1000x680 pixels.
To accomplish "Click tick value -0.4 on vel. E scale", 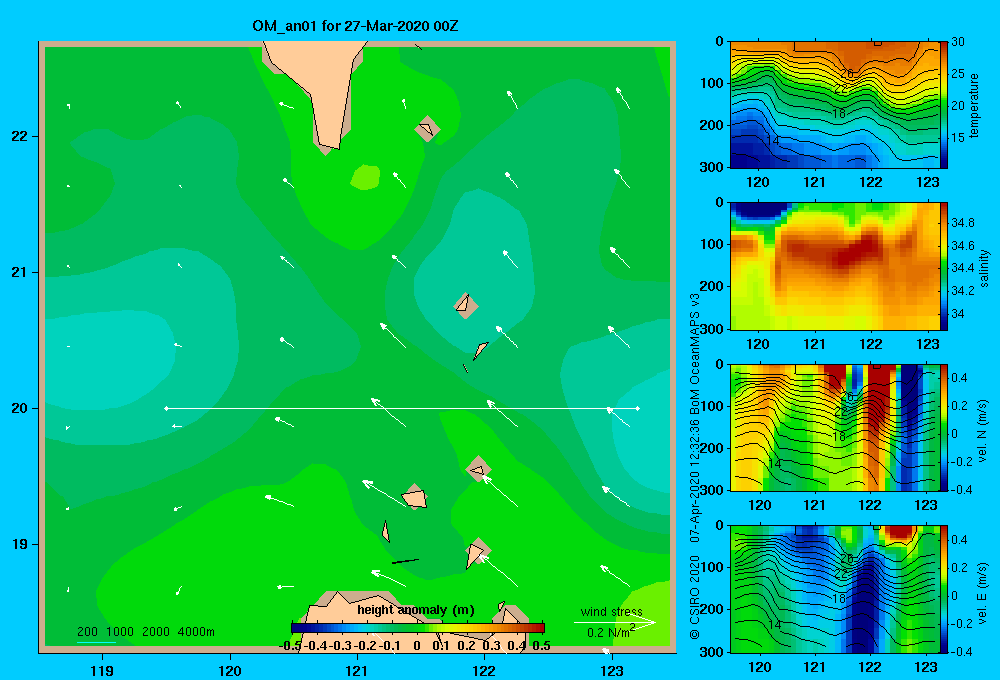I will (961, 651).
